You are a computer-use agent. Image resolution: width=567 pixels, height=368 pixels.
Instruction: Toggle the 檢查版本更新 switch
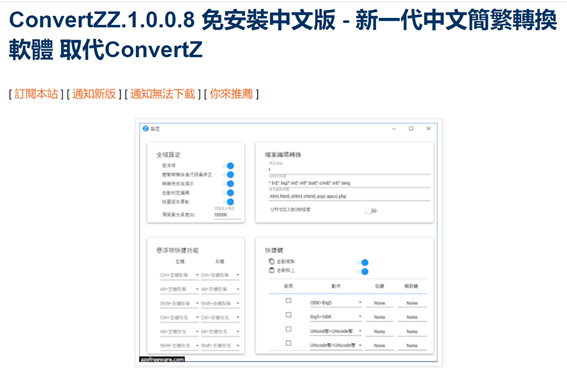229,202
